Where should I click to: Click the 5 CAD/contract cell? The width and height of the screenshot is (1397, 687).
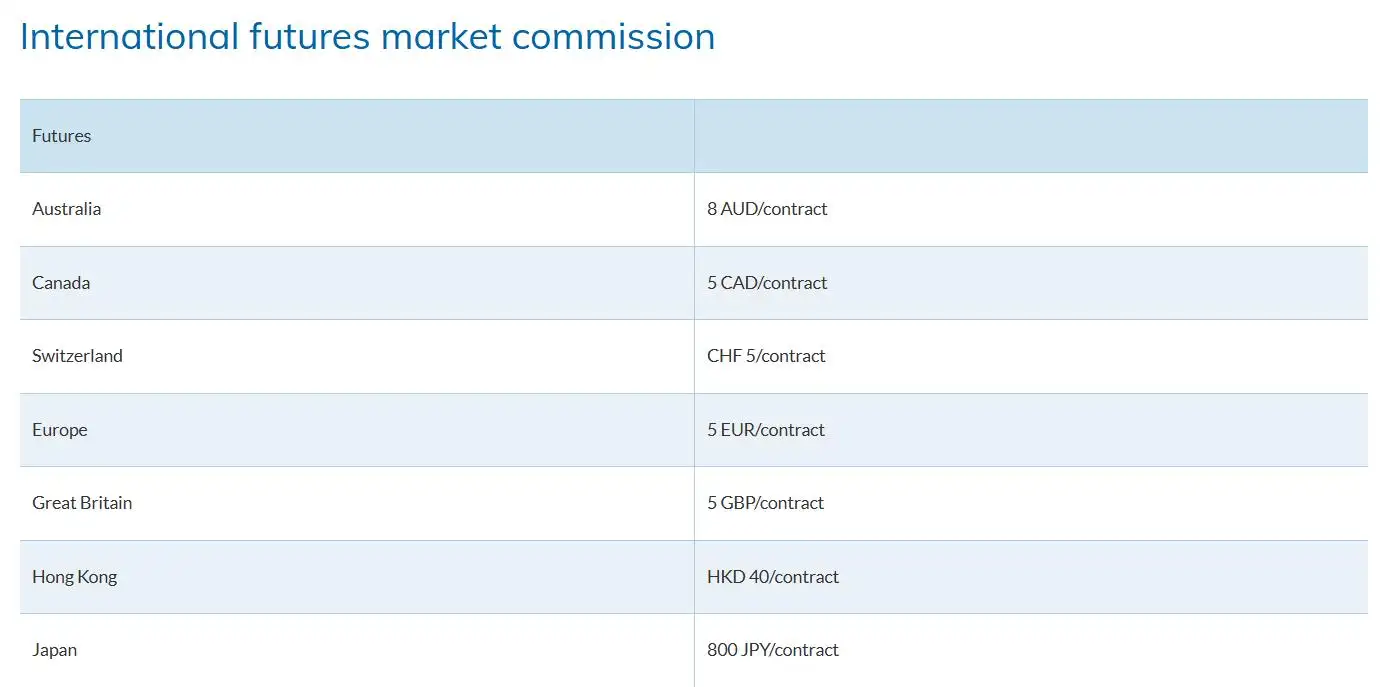point(767,283)
